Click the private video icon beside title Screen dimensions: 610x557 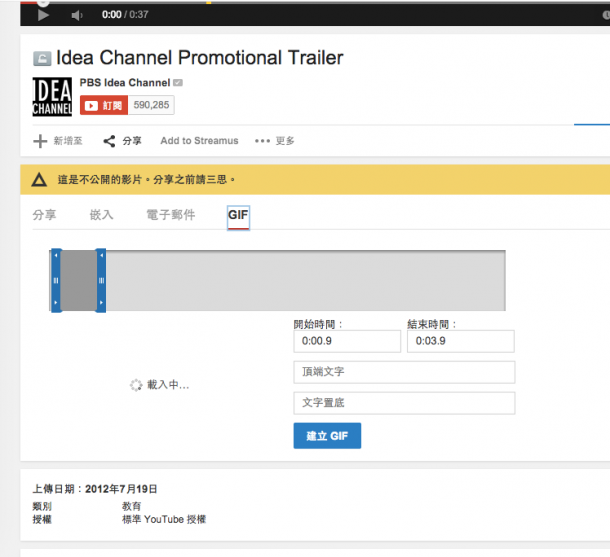[x=42, y=58]
